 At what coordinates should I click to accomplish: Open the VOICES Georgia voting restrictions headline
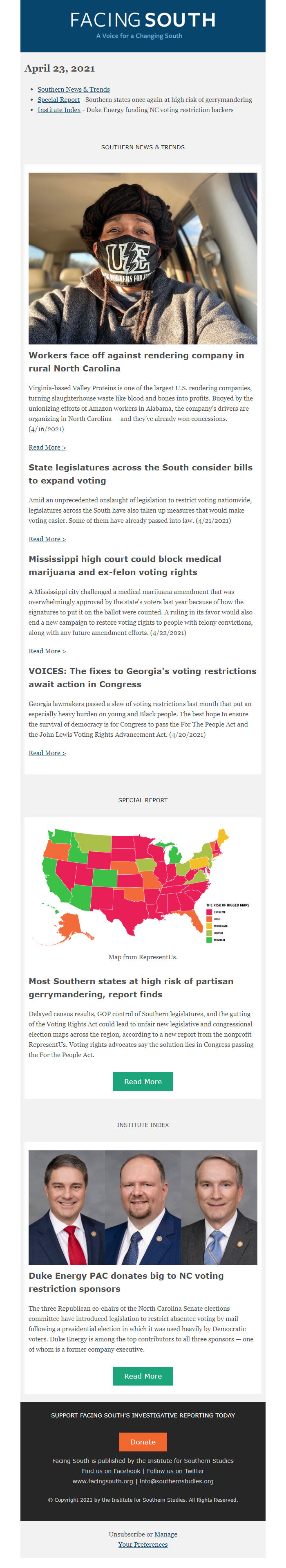[143, 677]
